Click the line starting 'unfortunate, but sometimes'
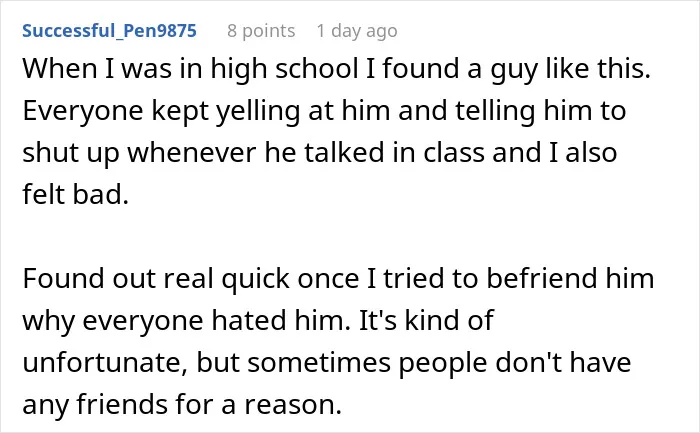 327,362
